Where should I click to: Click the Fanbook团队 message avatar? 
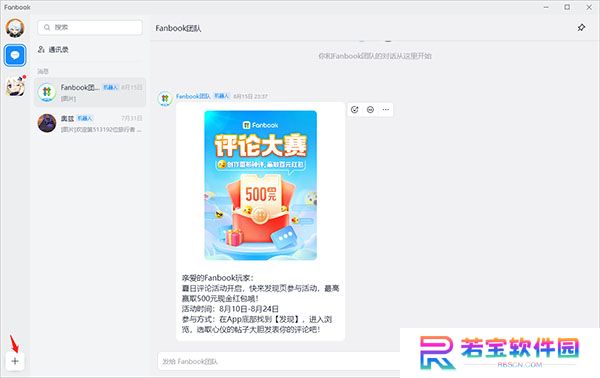pos(165,99)
